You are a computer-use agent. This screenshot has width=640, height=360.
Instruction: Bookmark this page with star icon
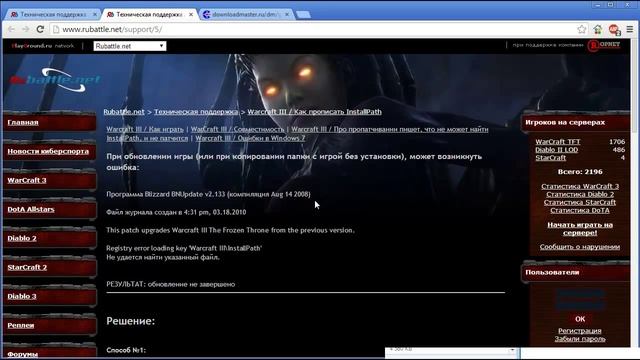582,29
